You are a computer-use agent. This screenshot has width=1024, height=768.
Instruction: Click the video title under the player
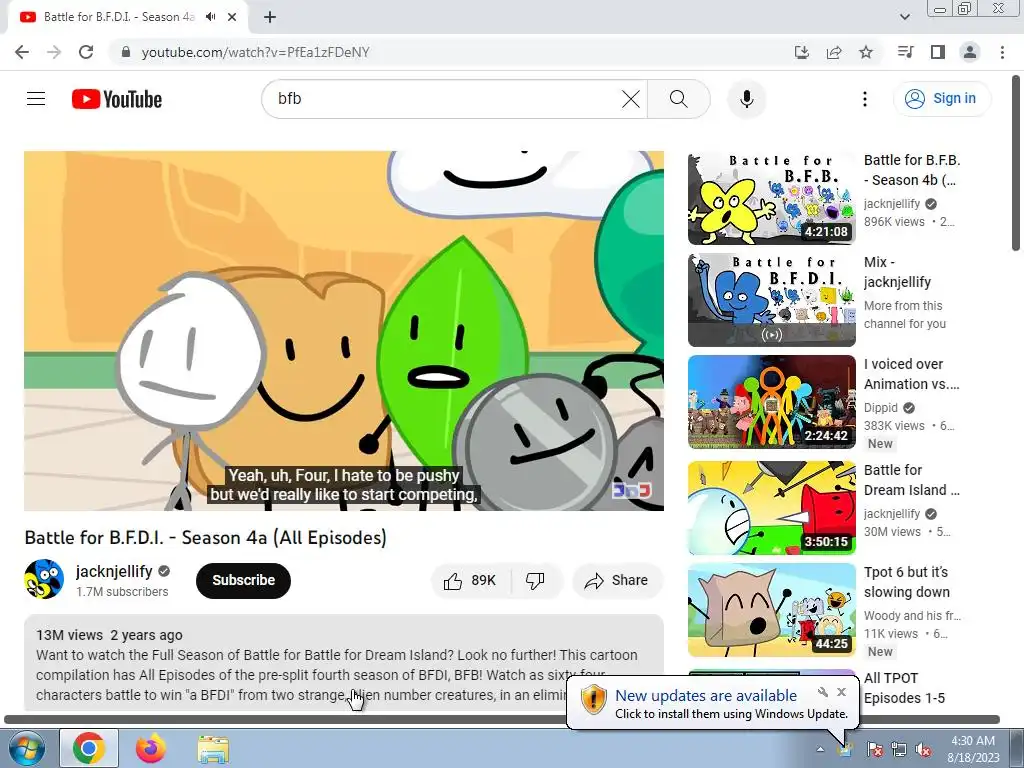point(206,537)
